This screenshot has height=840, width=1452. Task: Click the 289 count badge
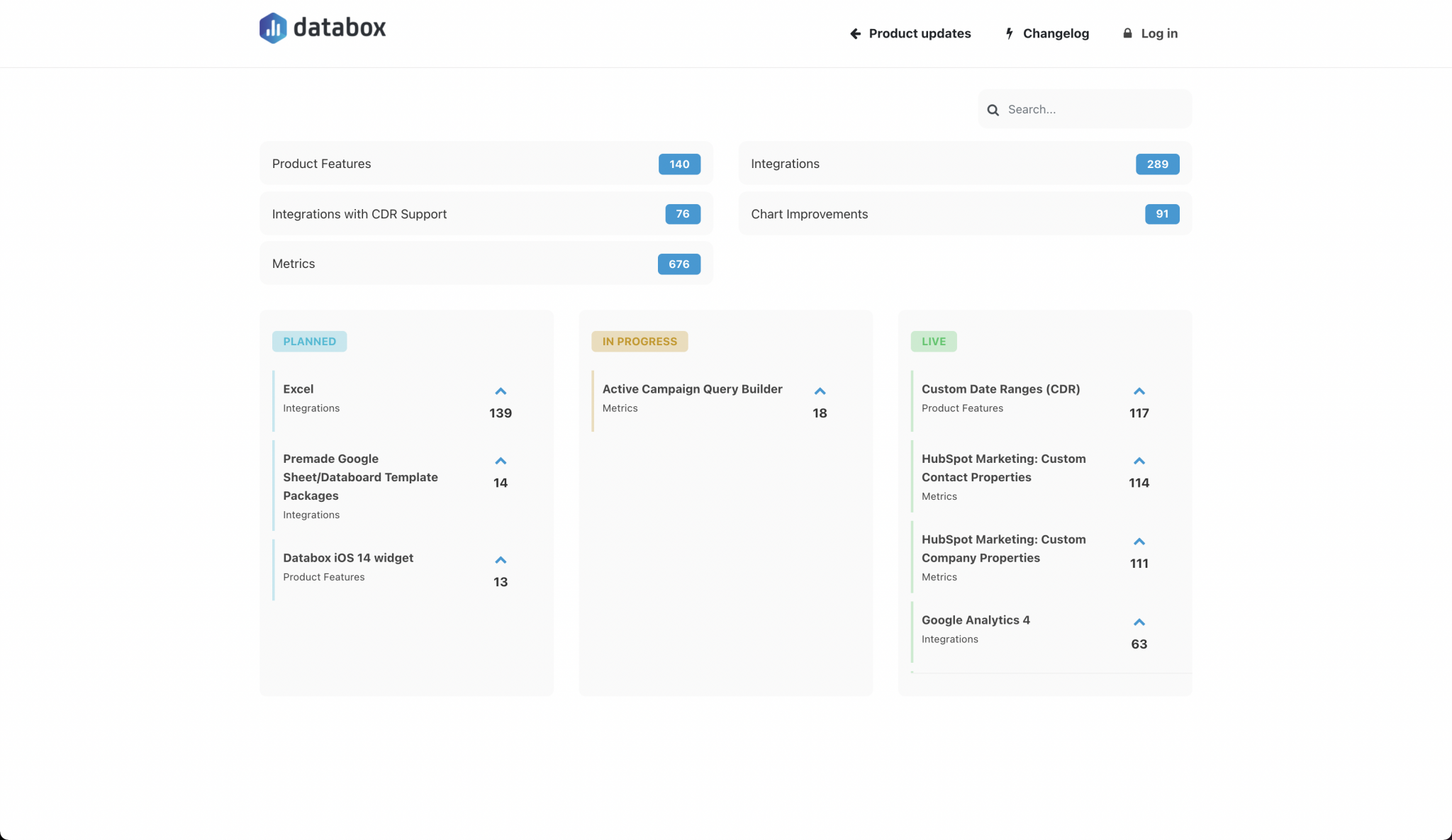click(1157, 164)
